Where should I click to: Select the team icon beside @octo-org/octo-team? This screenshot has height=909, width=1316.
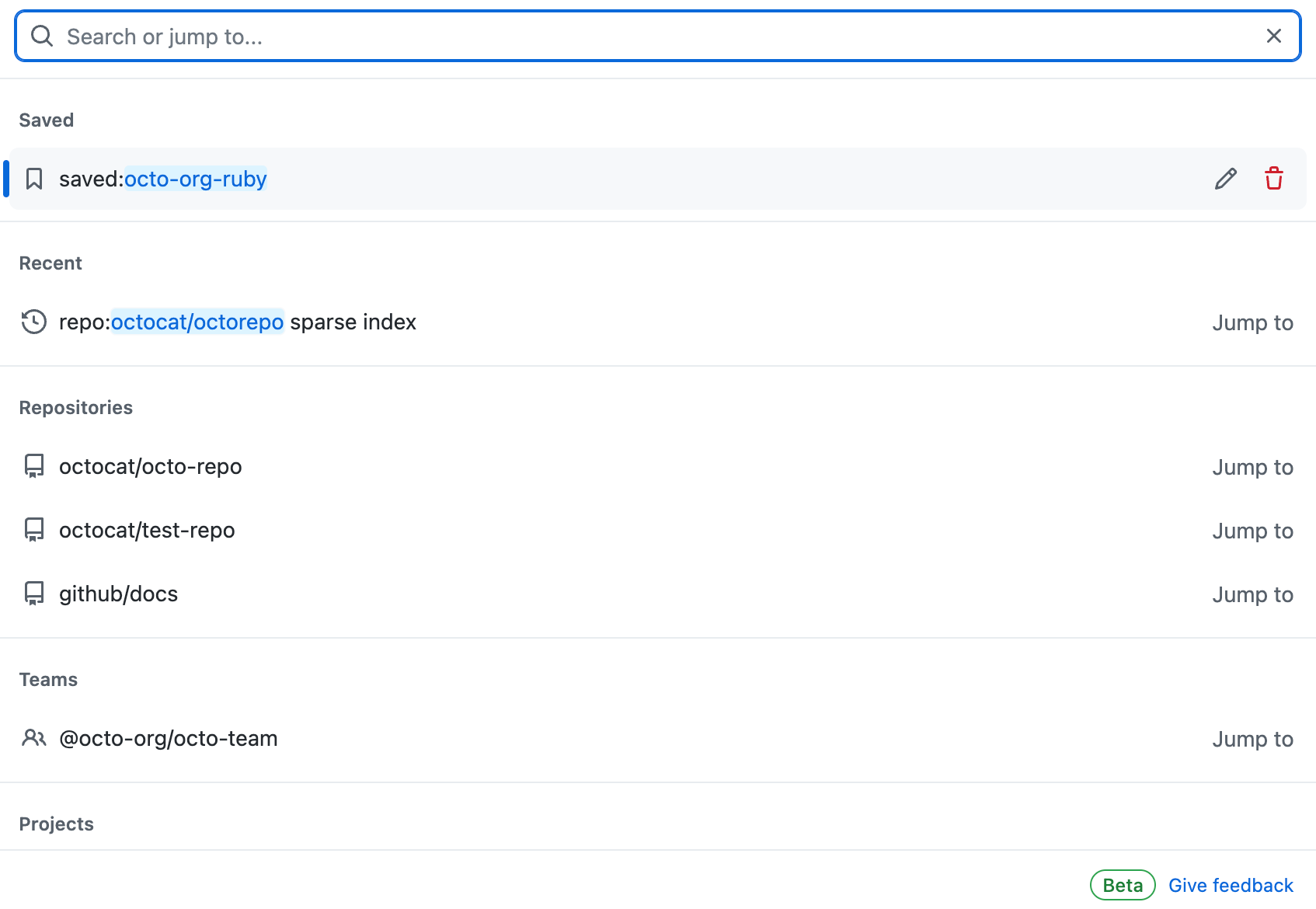point(33,738)
